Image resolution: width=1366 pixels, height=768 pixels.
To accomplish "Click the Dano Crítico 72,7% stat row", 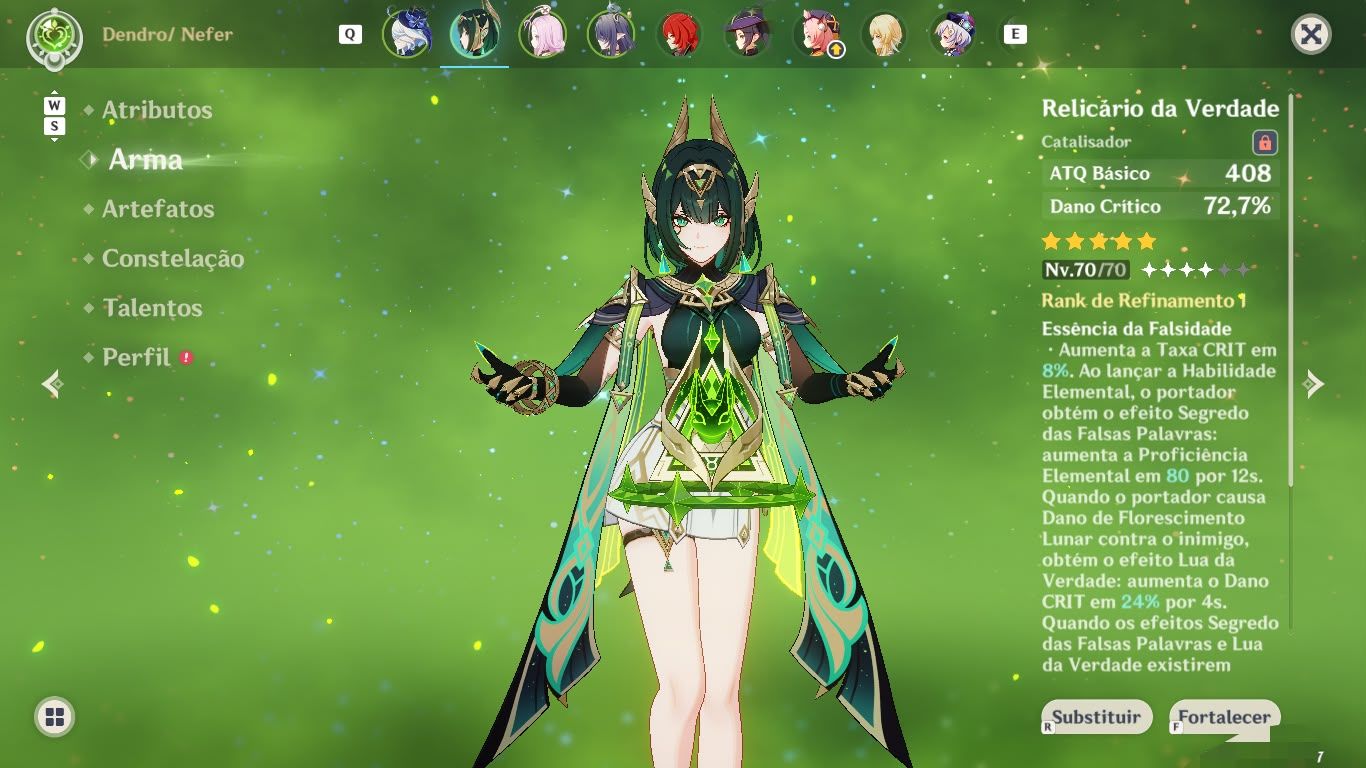I will 1160,207.
